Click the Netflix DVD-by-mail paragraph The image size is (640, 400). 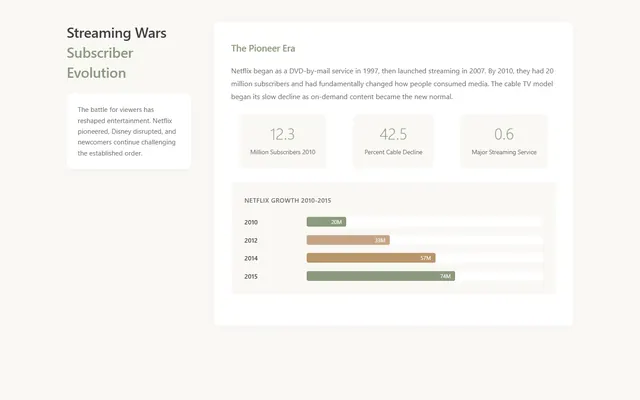393,84
